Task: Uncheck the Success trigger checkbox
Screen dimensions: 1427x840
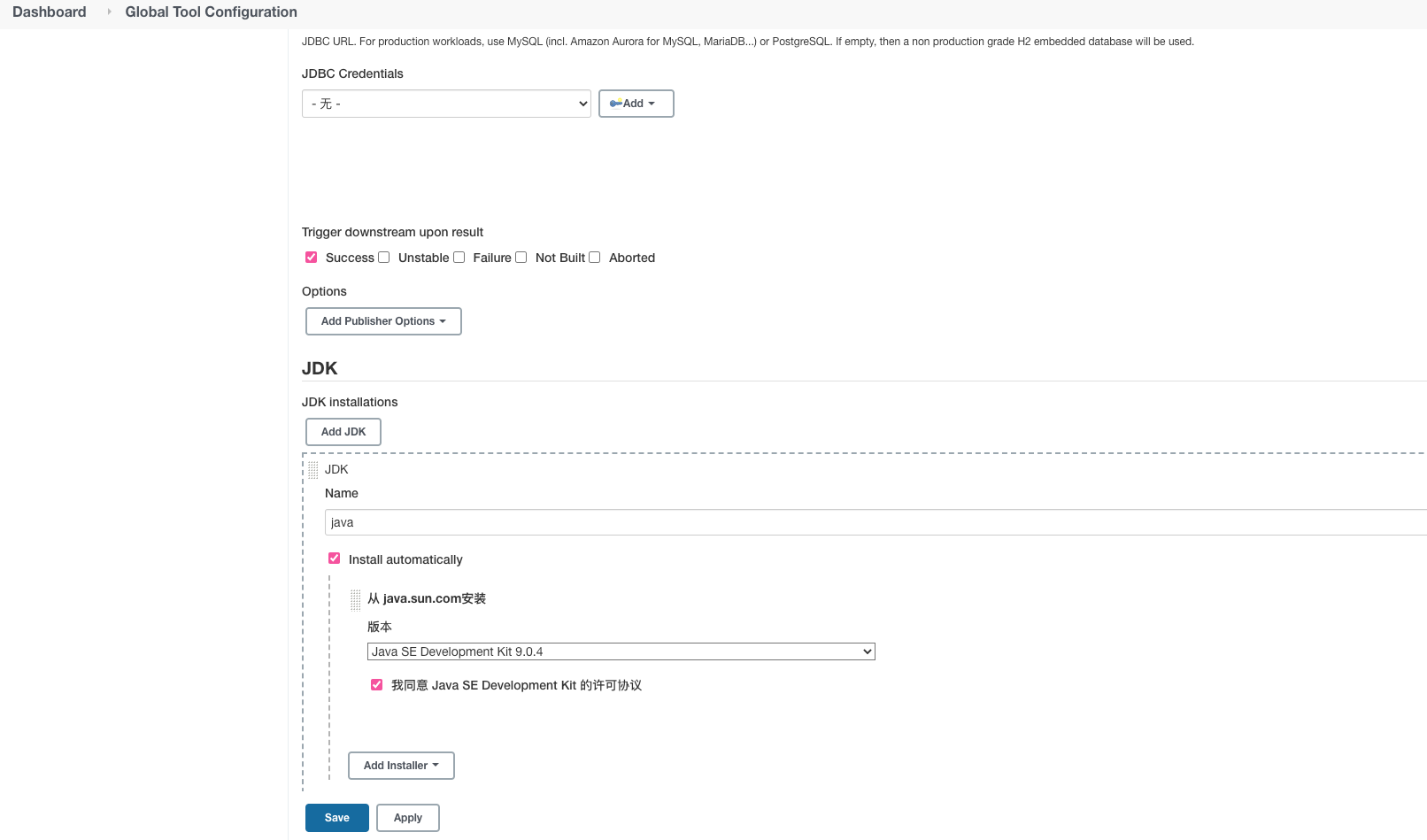Action: tap(311, 258)
